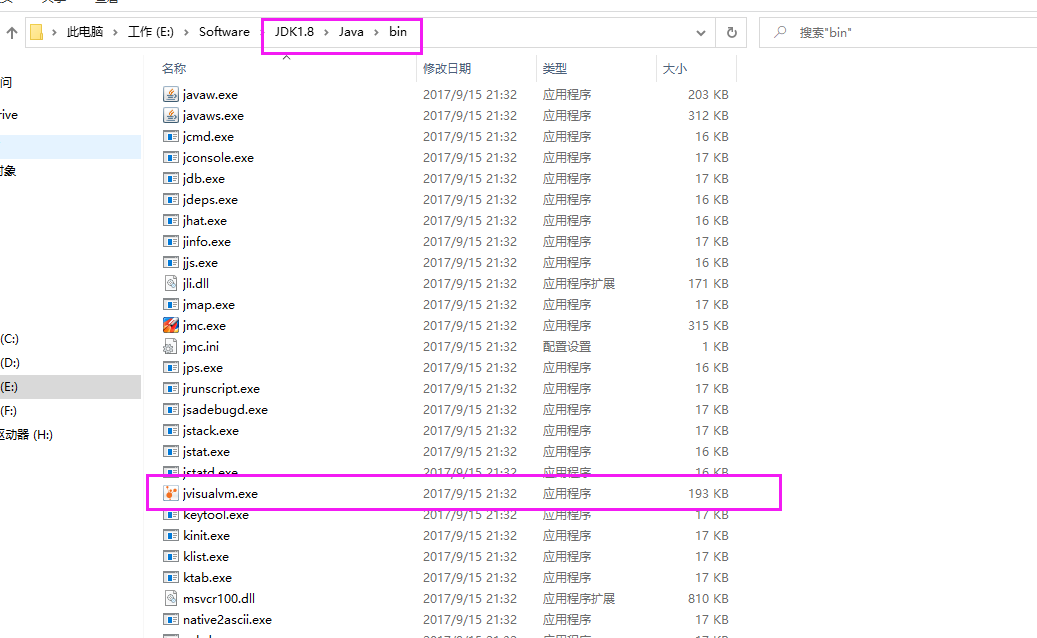The height and width of the screenshot is (638, 1037).
Task: Click the jli.dll file icon
Action: (170, 283)
